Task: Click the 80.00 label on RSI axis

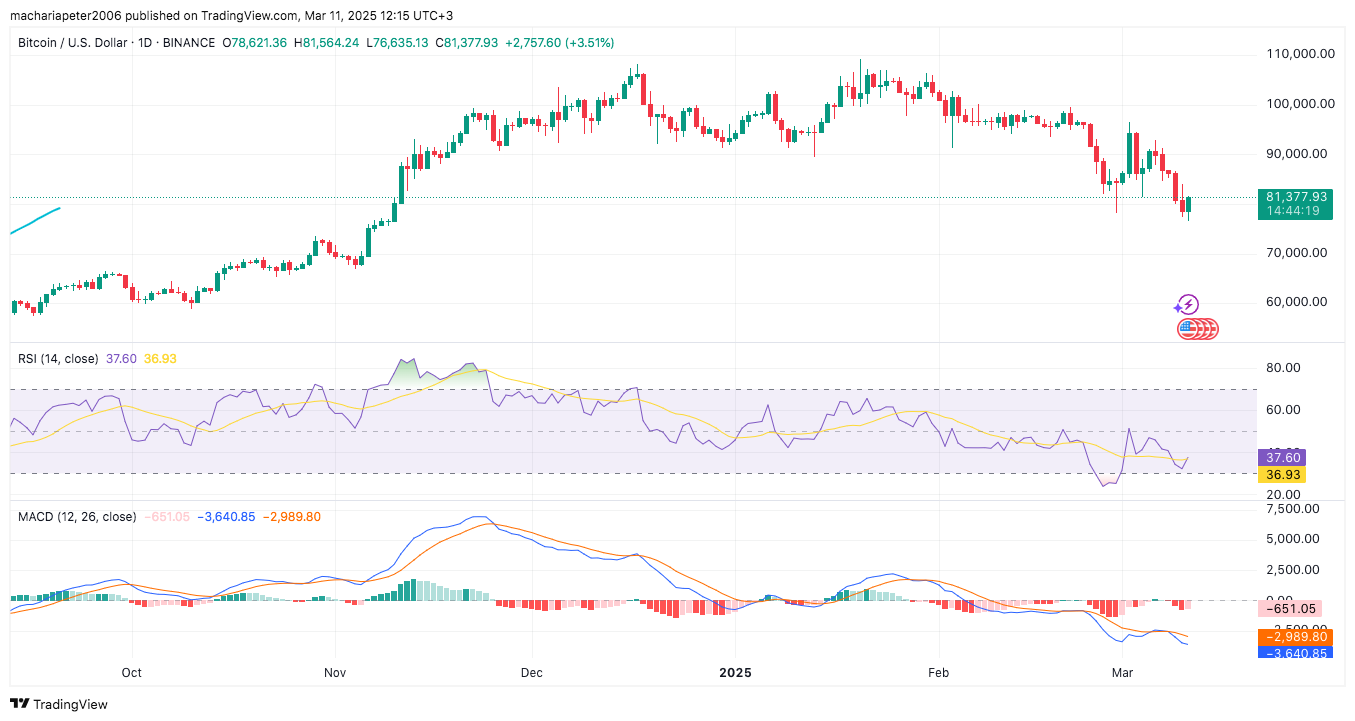Action: [x=1284, y=368]
